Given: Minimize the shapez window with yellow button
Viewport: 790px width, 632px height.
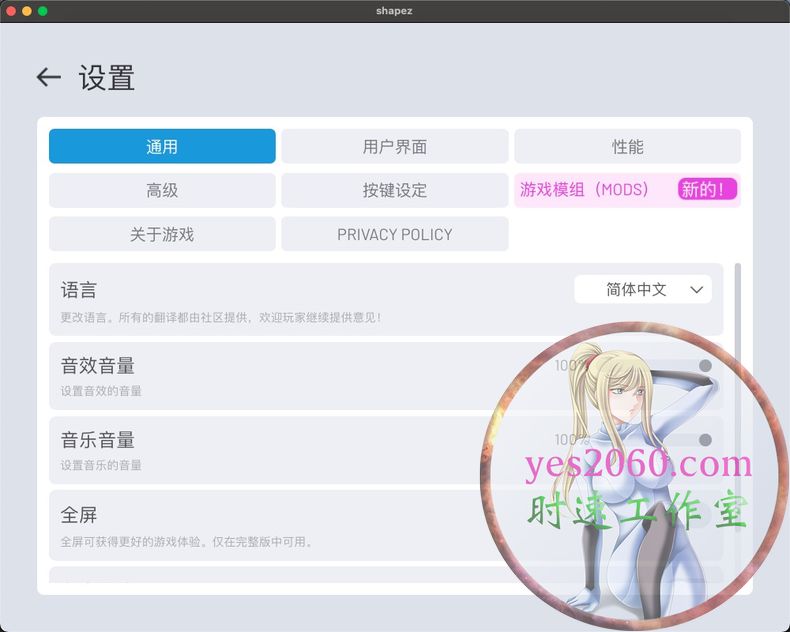Looking at the screenshot, I should coord(27,11).
